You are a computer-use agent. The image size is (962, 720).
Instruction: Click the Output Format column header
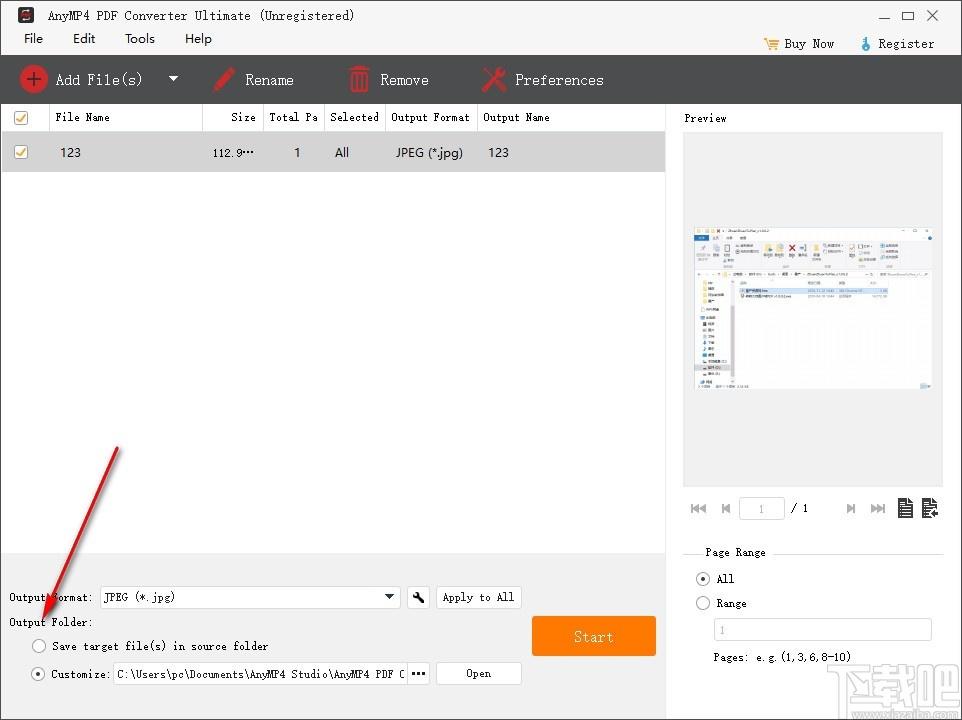click(x=430, y=117)
